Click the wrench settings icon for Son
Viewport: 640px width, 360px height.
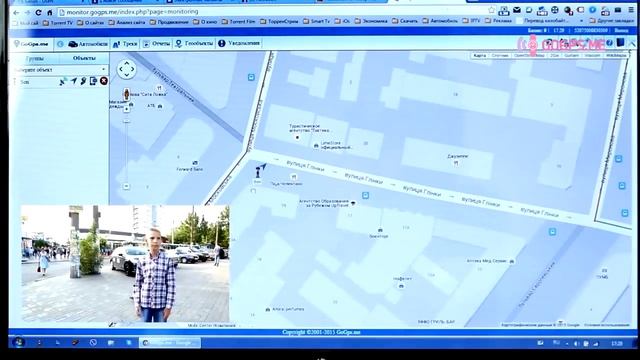pyautogui.click(x=83, y=81)
